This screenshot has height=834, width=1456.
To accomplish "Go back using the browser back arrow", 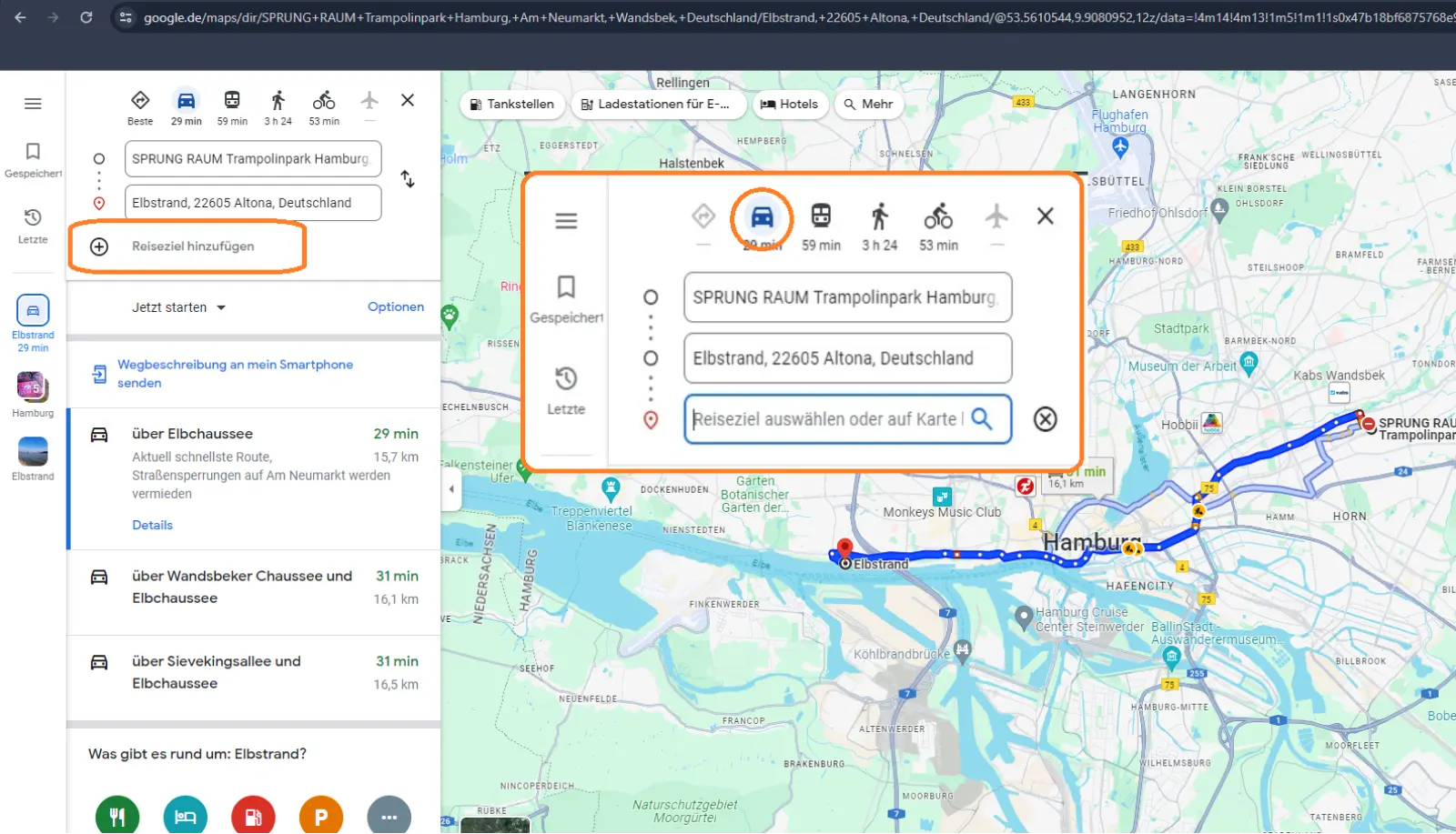I will 20,17.
